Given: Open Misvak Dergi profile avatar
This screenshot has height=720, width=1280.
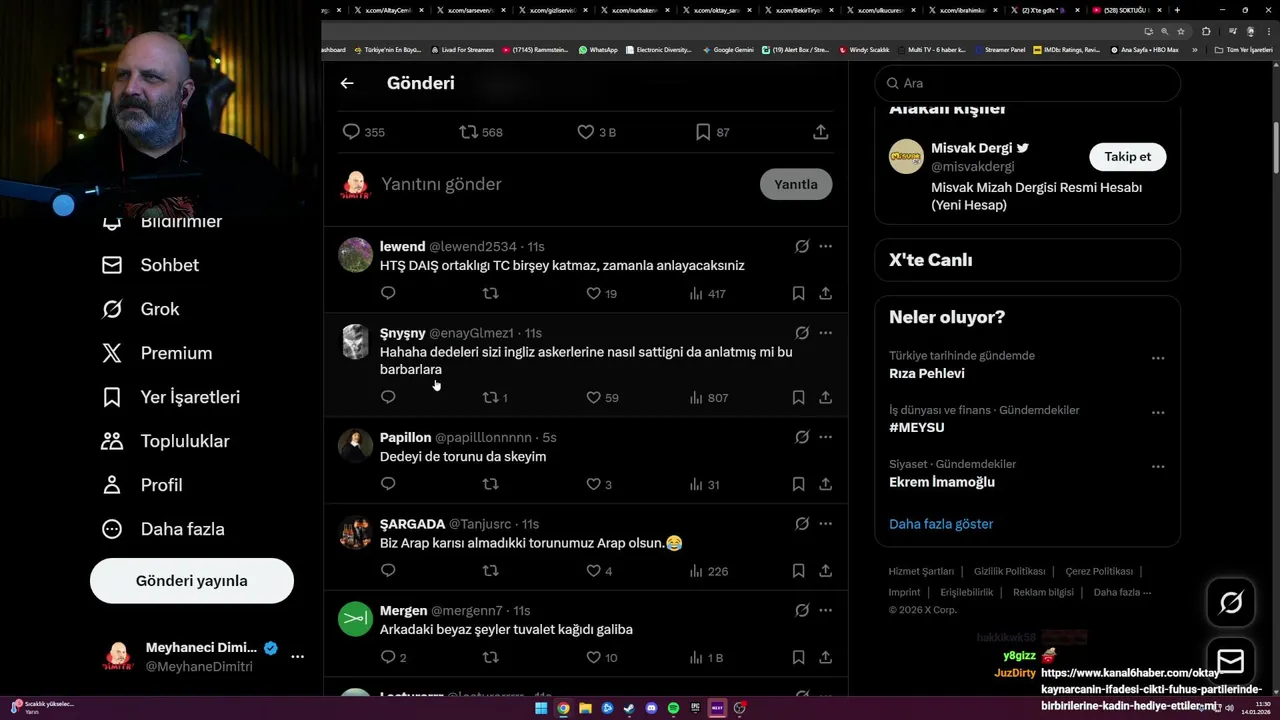Looking at the screenshot, I should 906,157.
